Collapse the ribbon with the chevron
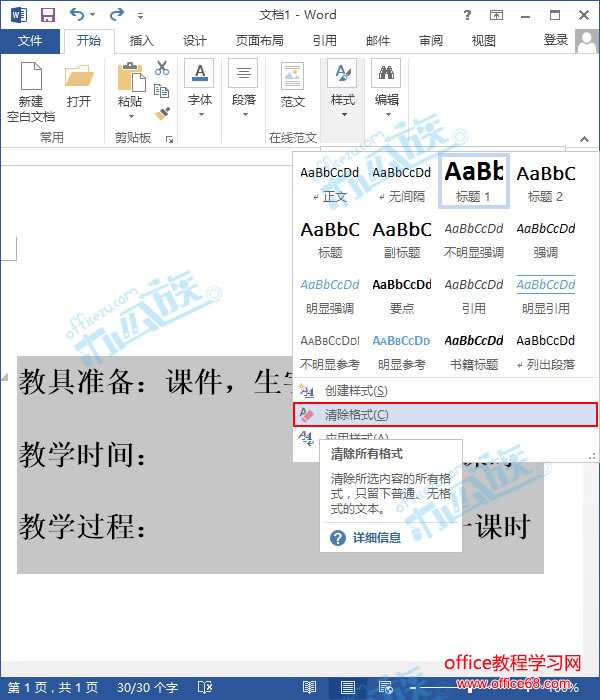This screenshot has height=700, width=600. (x=584, y=139)
